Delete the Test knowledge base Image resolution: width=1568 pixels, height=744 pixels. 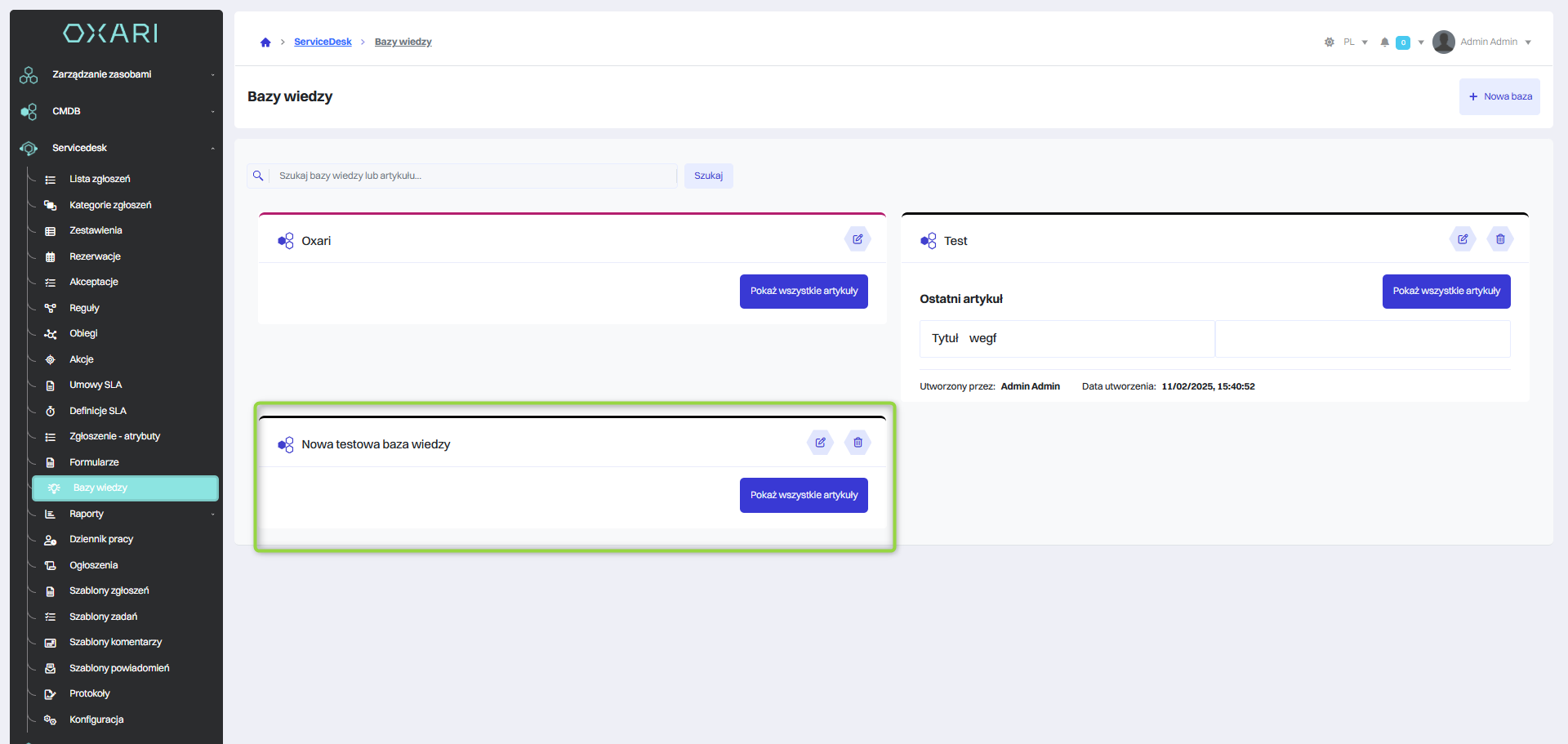(1500, 239)
